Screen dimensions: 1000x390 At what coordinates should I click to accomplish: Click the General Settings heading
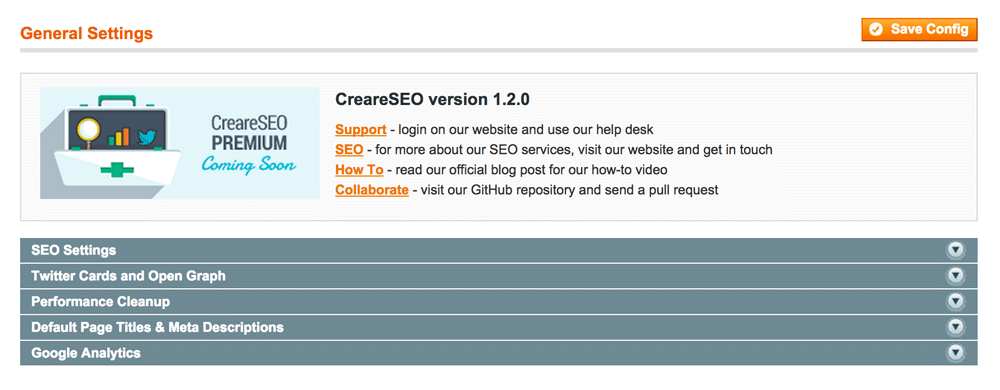(x=87, y=33)
